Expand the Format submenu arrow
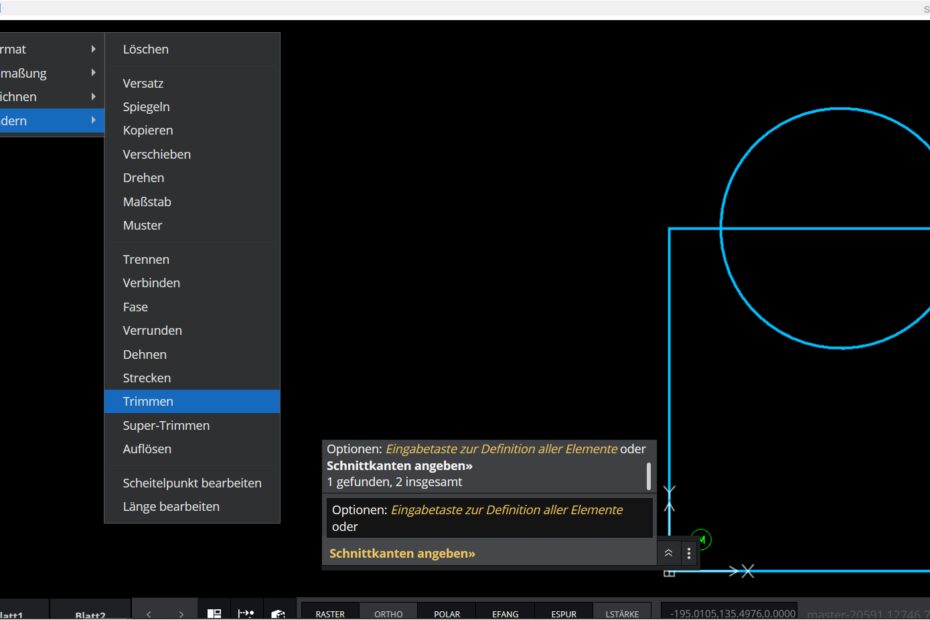 click(x=93, y=49)
